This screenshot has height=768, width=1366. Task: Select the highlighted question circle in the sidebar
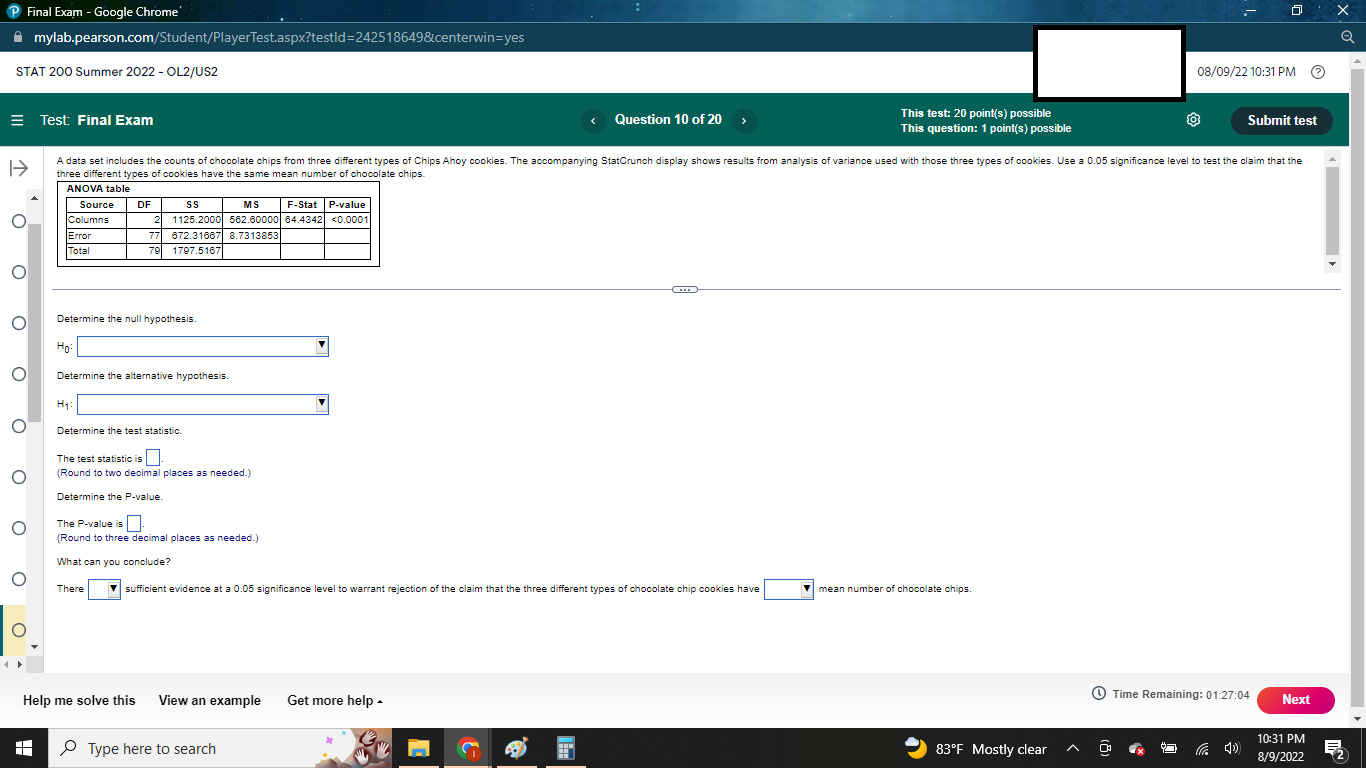(17, 630)
